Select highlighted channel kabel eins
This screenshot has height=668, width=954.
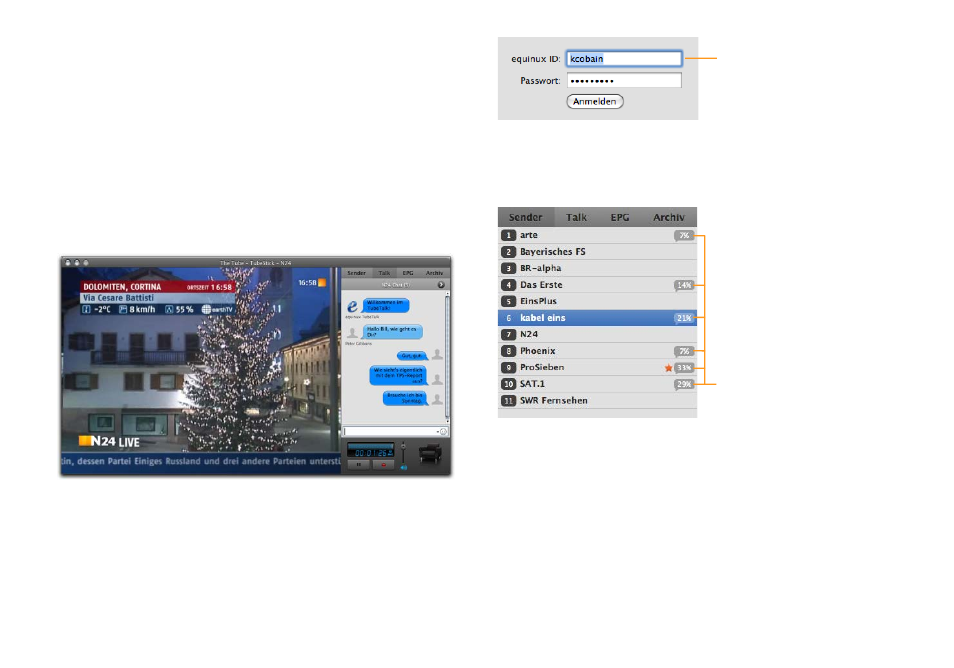[x=597, y=318]
